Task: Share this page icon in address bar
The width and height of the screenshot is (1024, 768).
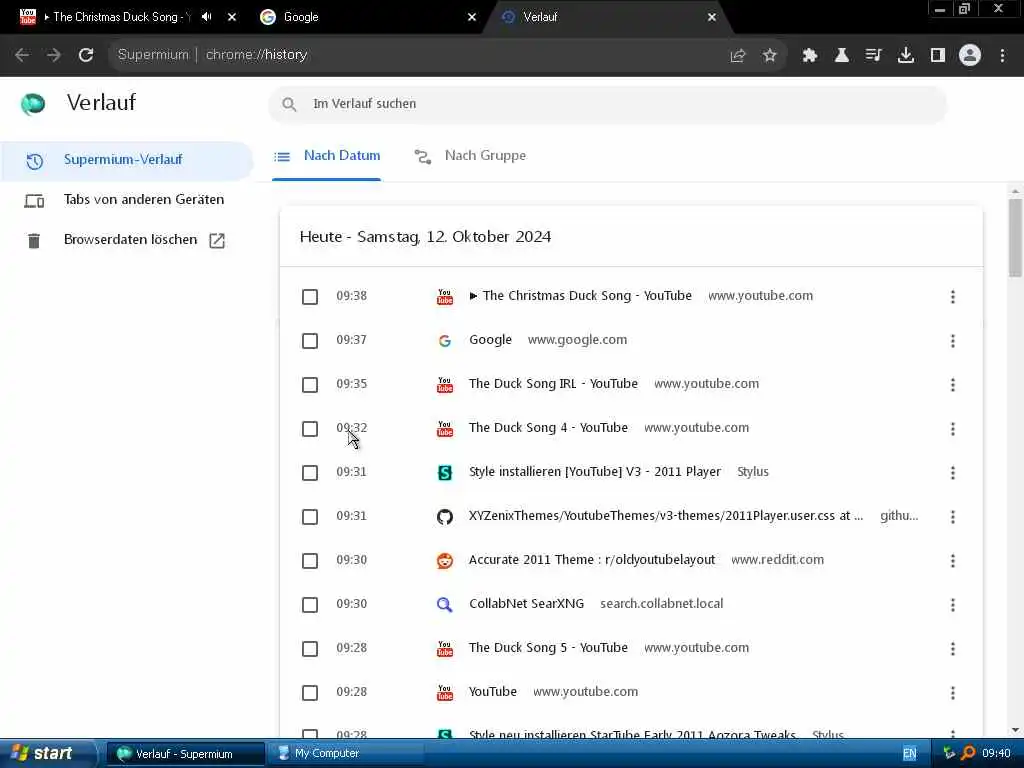Action: (738, 56)
